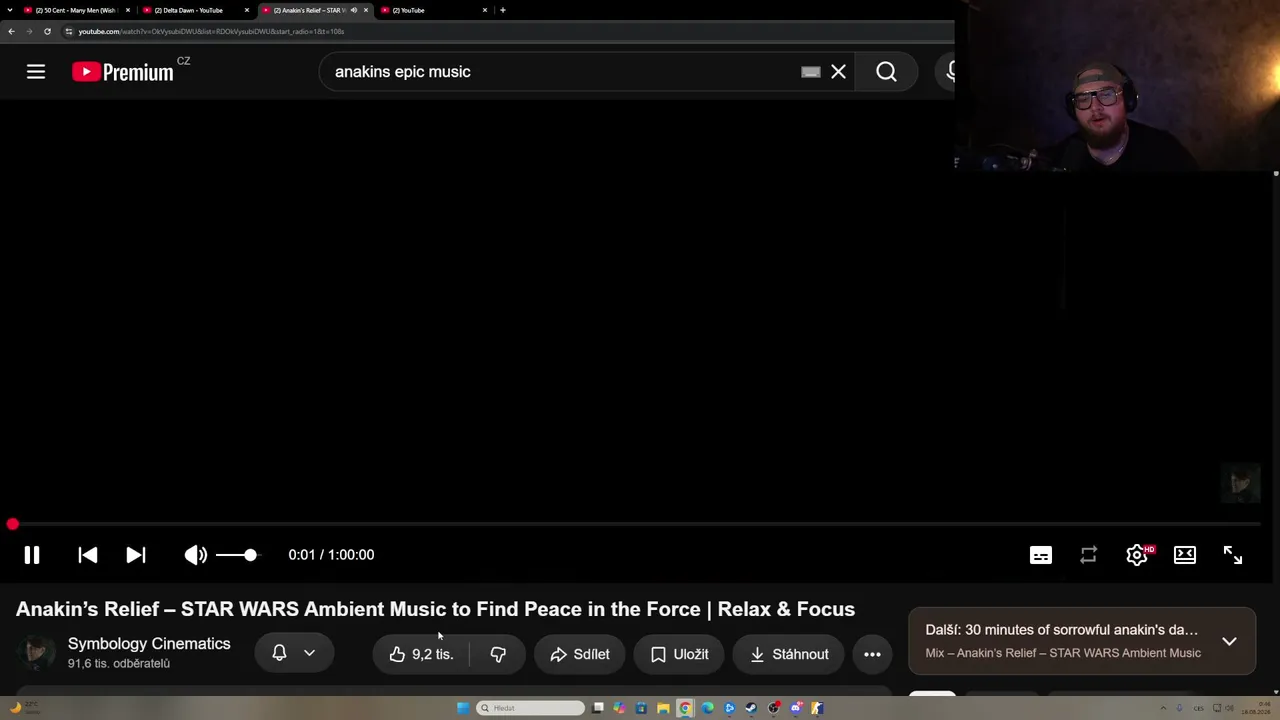Open Steam from the taskbar
The width and height of the screenshot is (1280, 720).
[x=751, y=708]
